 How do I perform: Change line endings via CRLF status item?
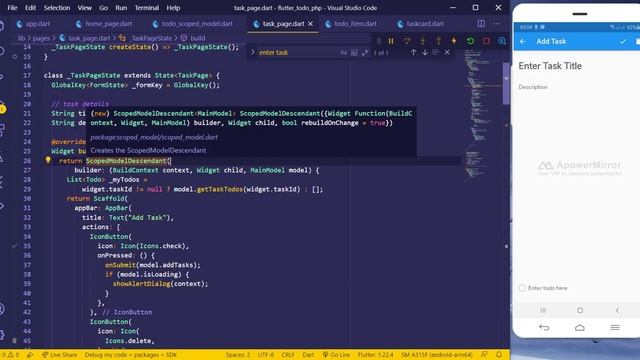pyautogui.click(x=288, y=355)
